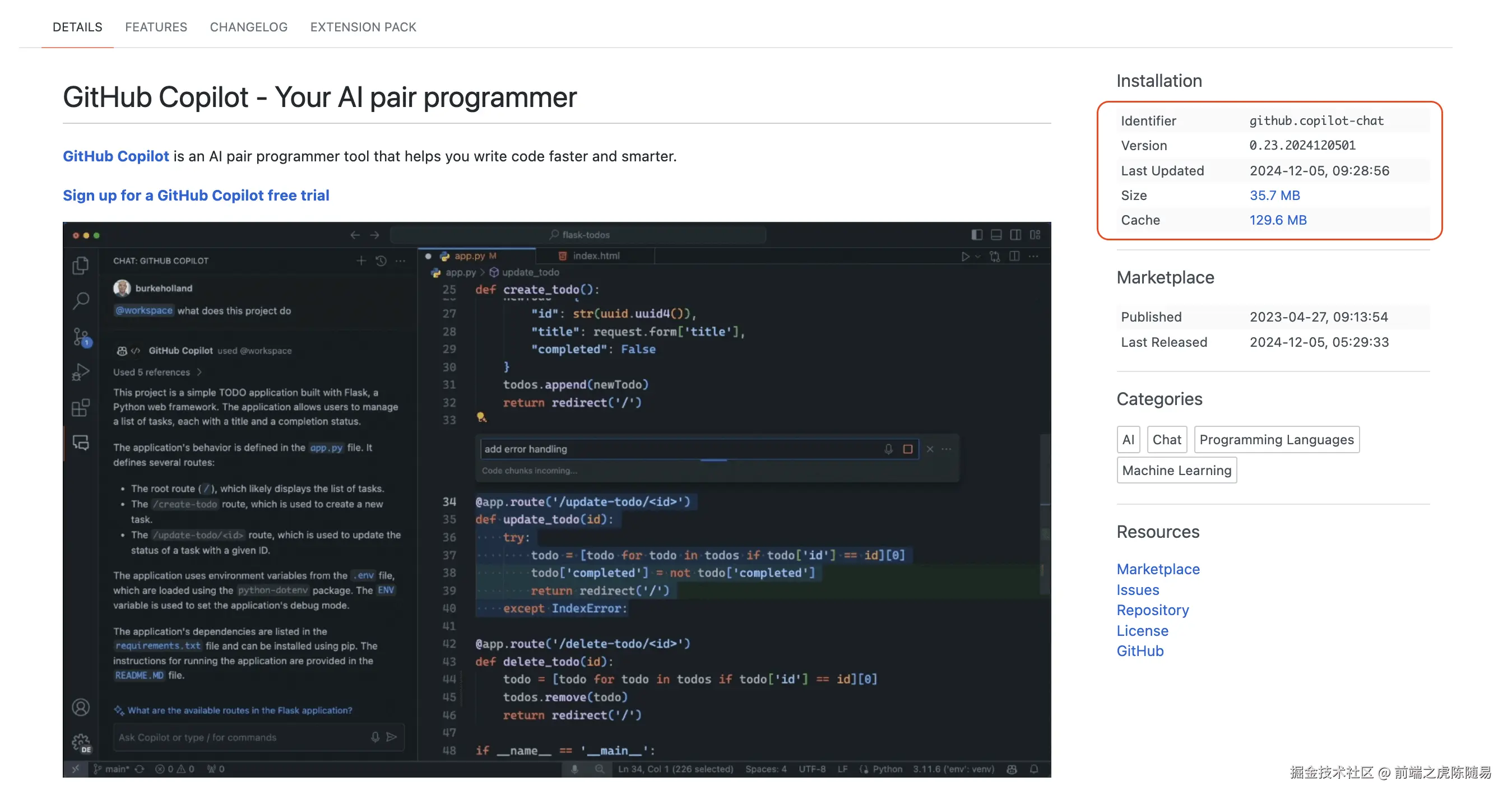Click the Ask Copilot input field
Screen dimensions: 1512x800
point(240,737)
